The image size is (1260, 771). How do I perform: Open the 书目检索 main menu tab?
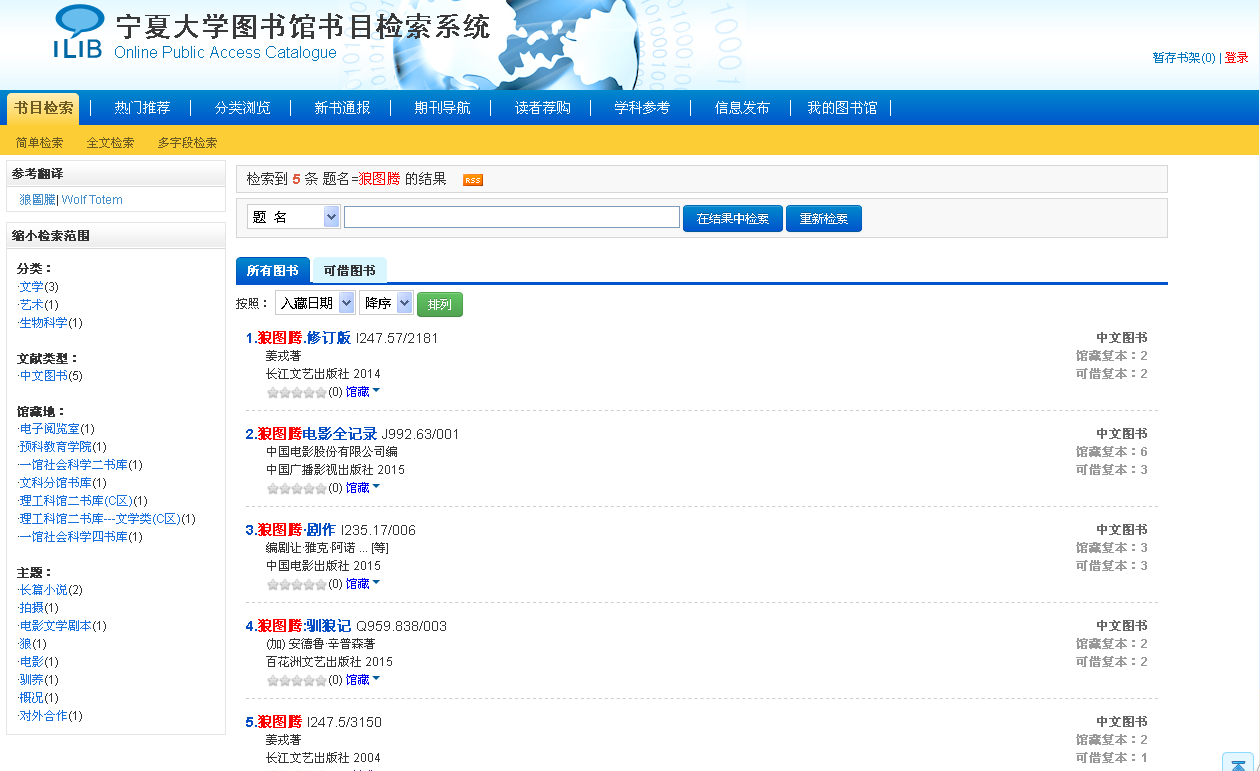coord(43,108)
